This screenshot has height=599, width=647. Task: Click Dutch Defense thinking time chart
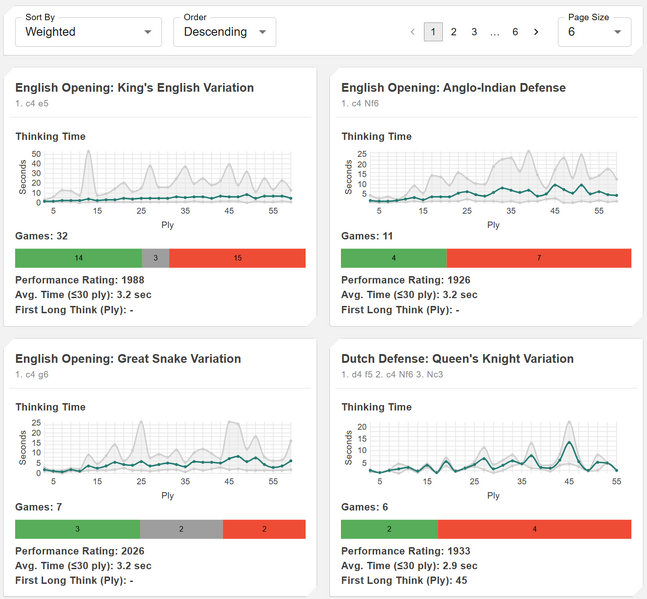coord(493,448)
